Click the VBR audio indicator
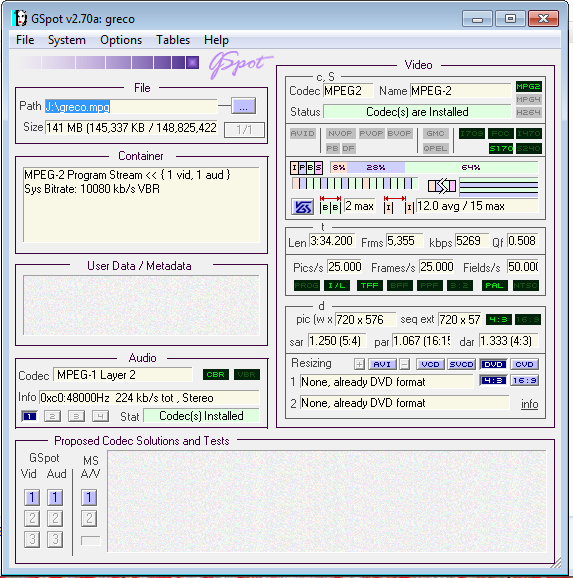The height and width of the screenshot is (578, 573). [247, 375]
